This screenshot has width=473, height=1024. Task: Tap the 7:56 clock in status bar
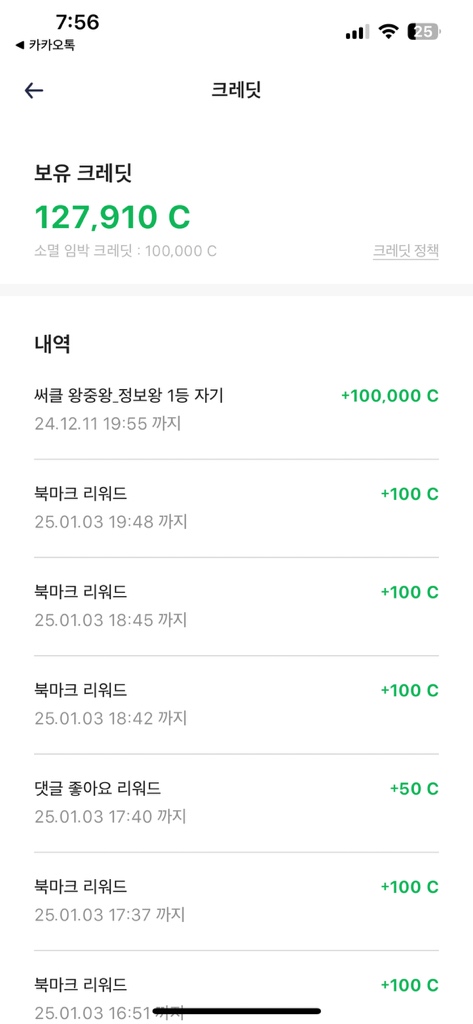(x=77, y=22)
